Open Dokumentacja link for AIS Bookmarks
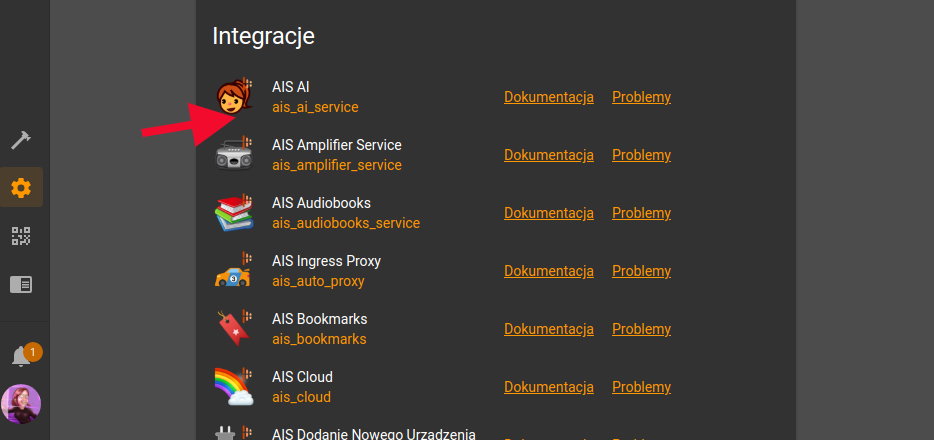The width and height of the screenshot is (934, 440). [x=549, y=329]
